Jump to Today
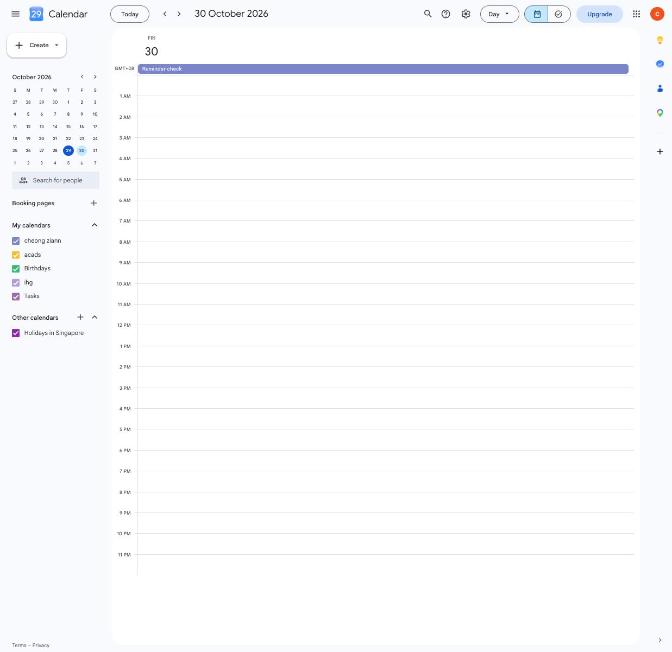This screenshot has width=672, height=652. click(130, 14)
